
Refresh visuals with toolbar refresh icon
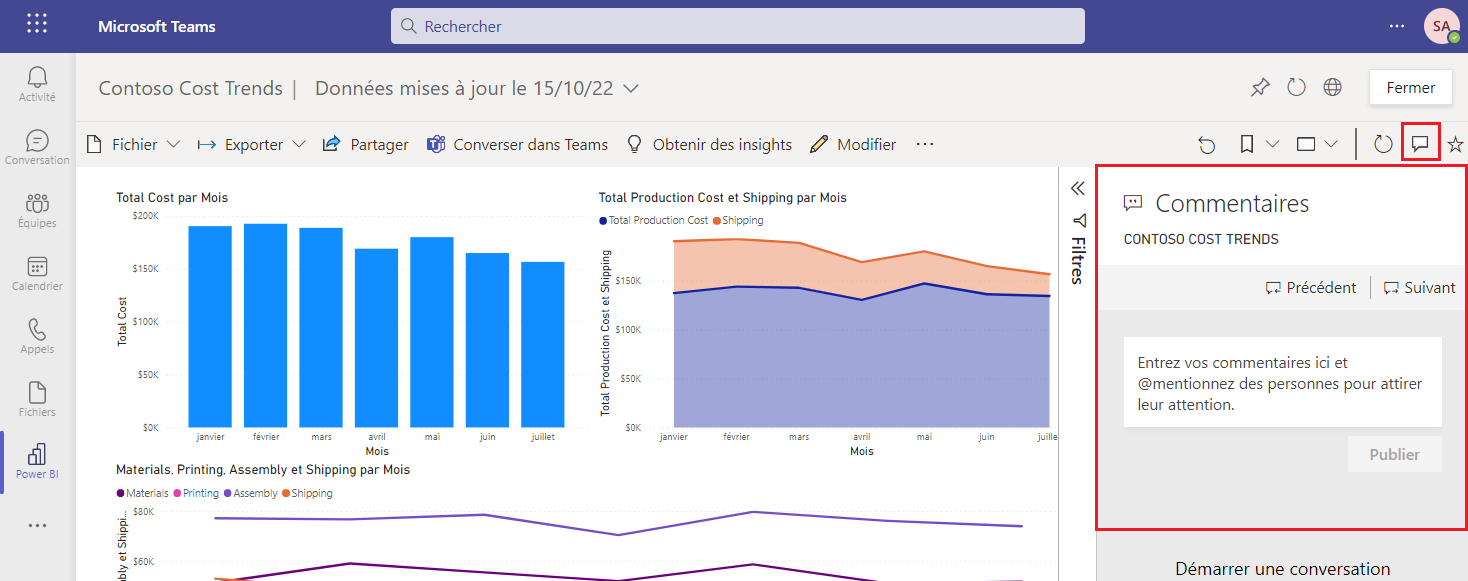(1383, 145)
